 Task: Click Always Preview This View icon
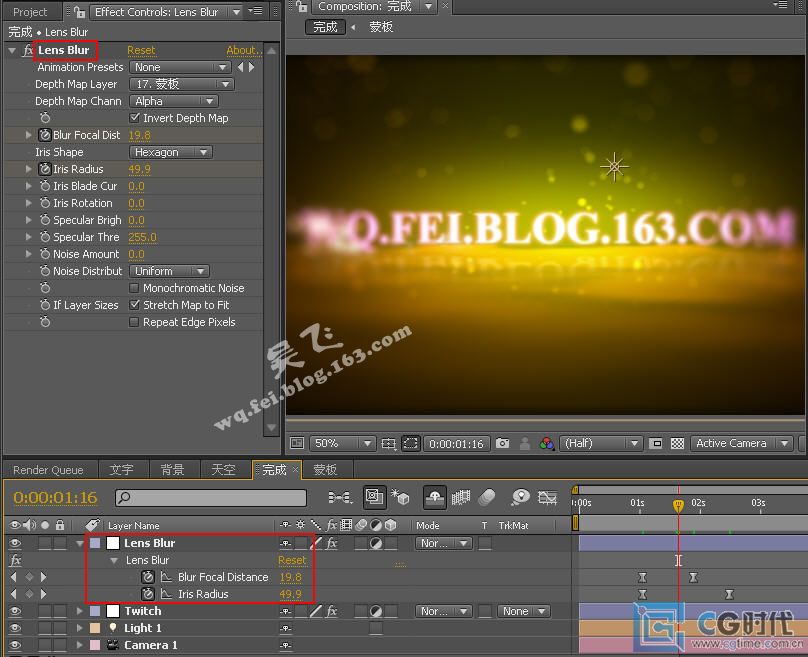[297, 443]
